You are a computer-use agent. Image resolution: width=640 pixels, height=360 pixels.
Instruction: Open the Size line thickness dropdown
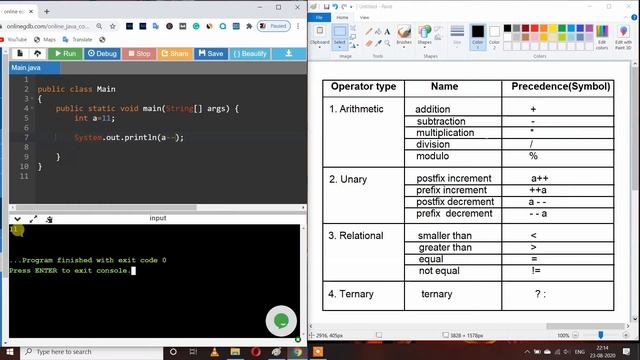(457, 36)
